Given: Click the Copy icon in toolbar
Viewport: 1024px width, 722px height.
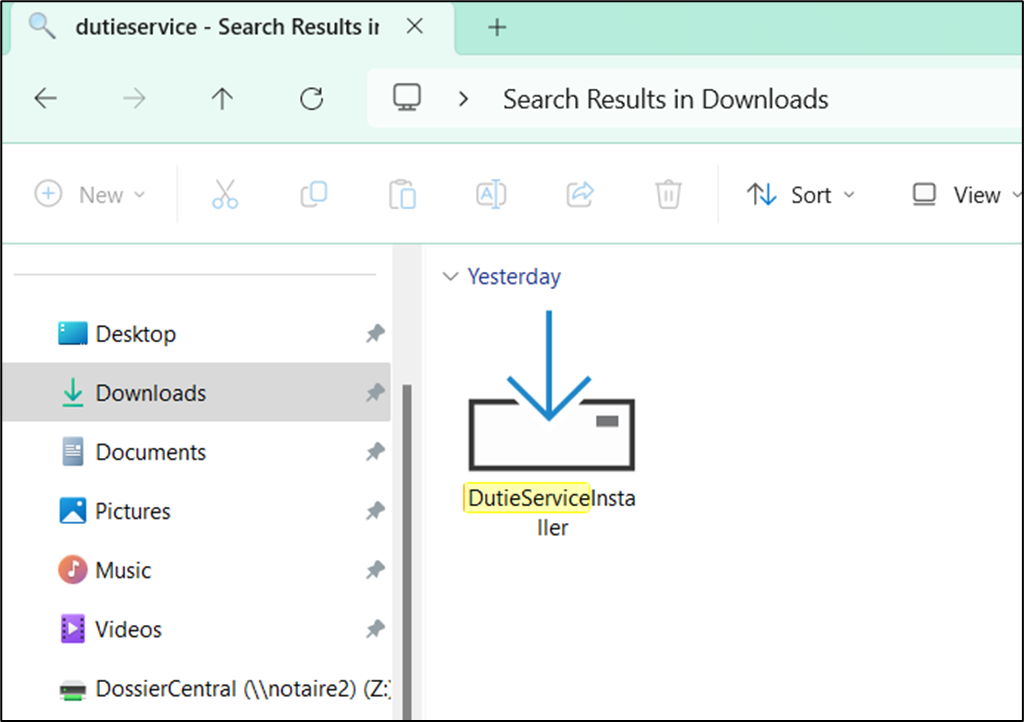Looking at the screenshot, I should tap(314, 194).
